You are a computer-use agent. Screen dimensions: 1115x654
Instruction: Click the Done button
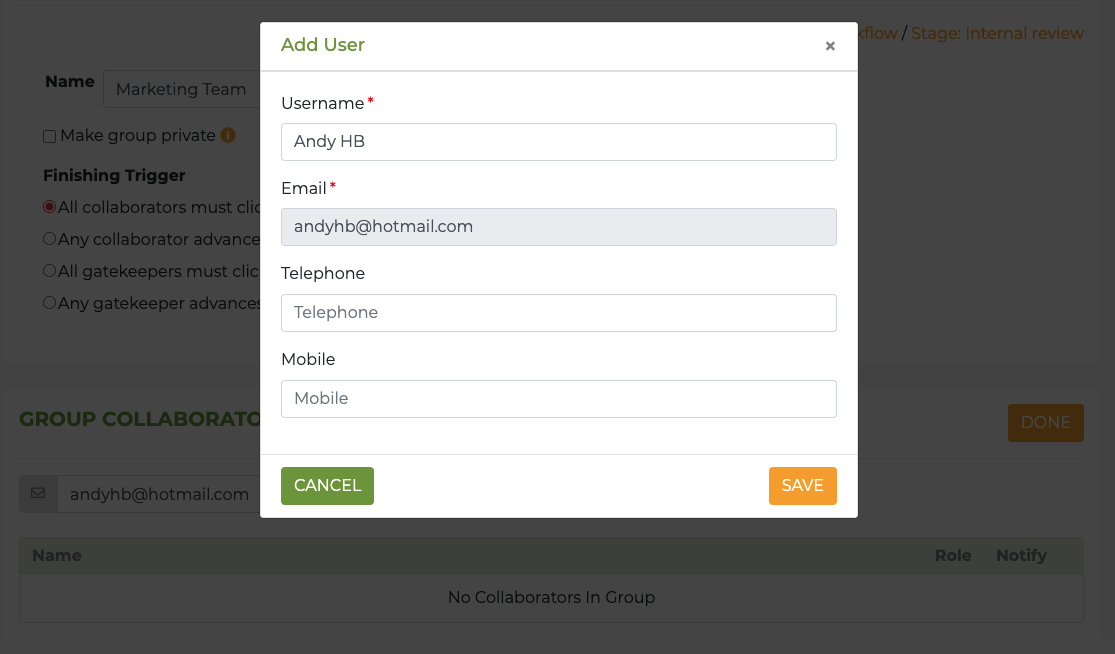[1045, 423]
